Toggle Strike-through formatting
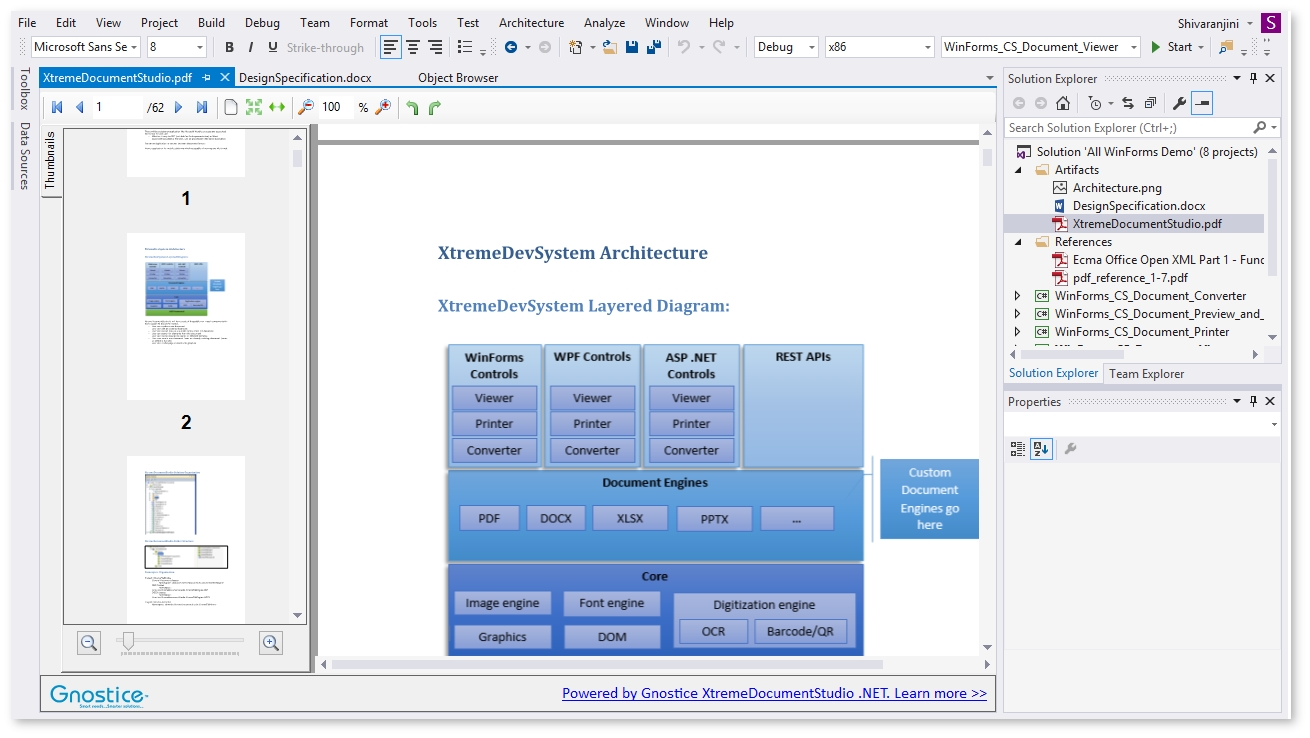Image resolution: width=1310 pixels, height=738 pixels. [325, 47]
